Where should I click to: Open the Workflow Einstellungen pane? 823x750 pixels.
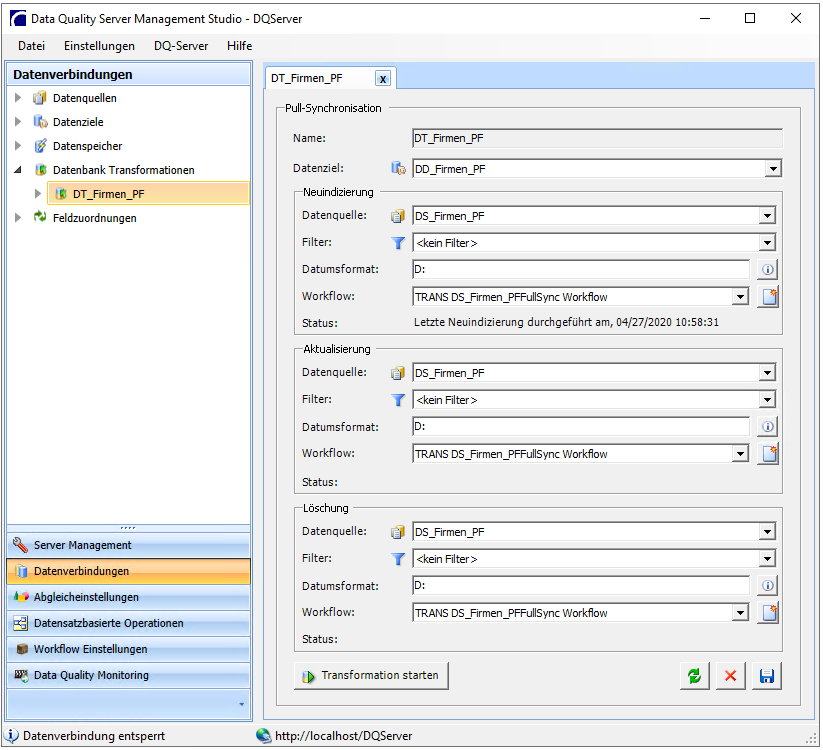click(x=129, y=649)
